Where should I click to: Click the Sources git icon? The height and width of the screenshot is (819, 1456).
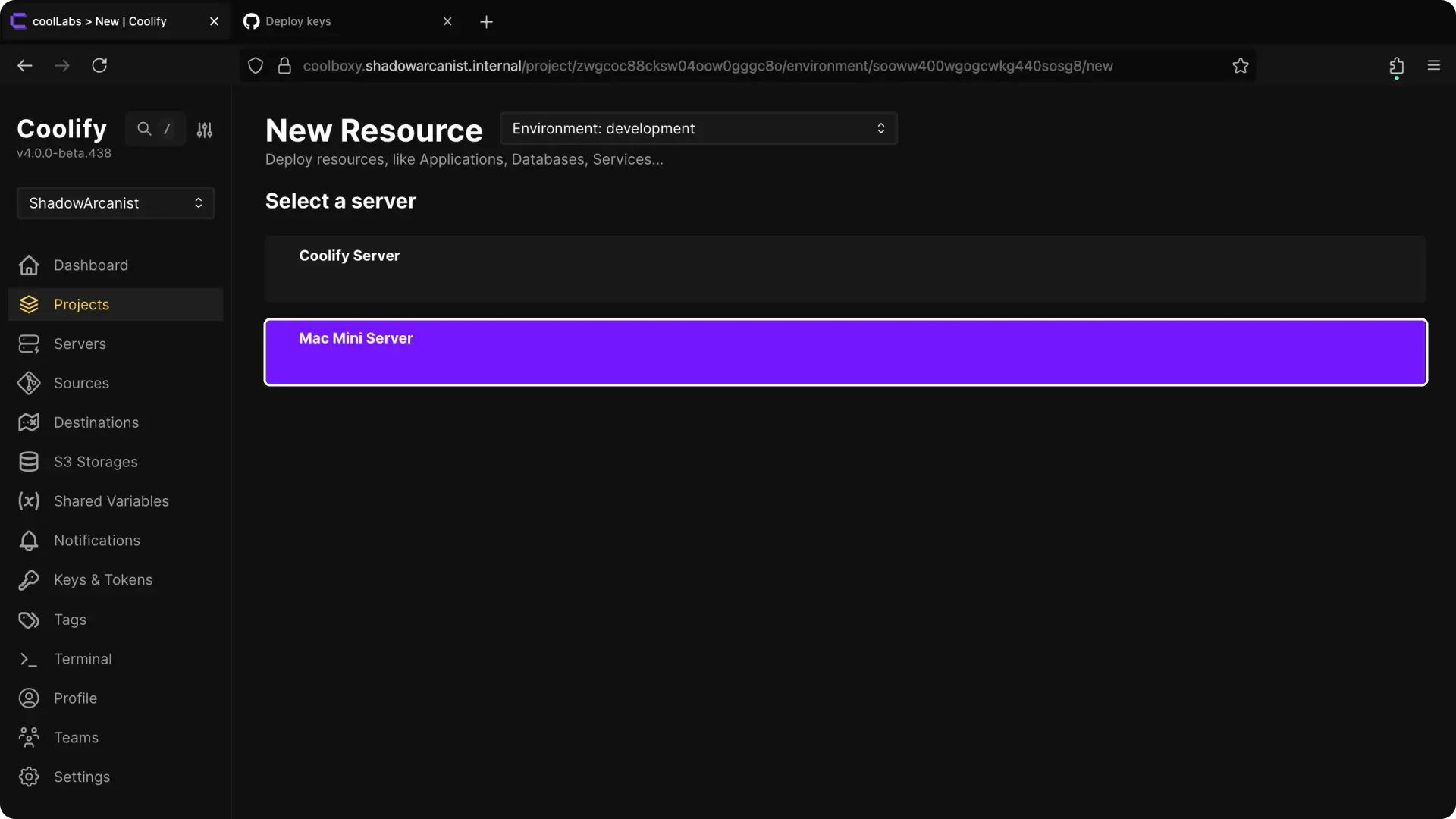(x=29, y=384)
